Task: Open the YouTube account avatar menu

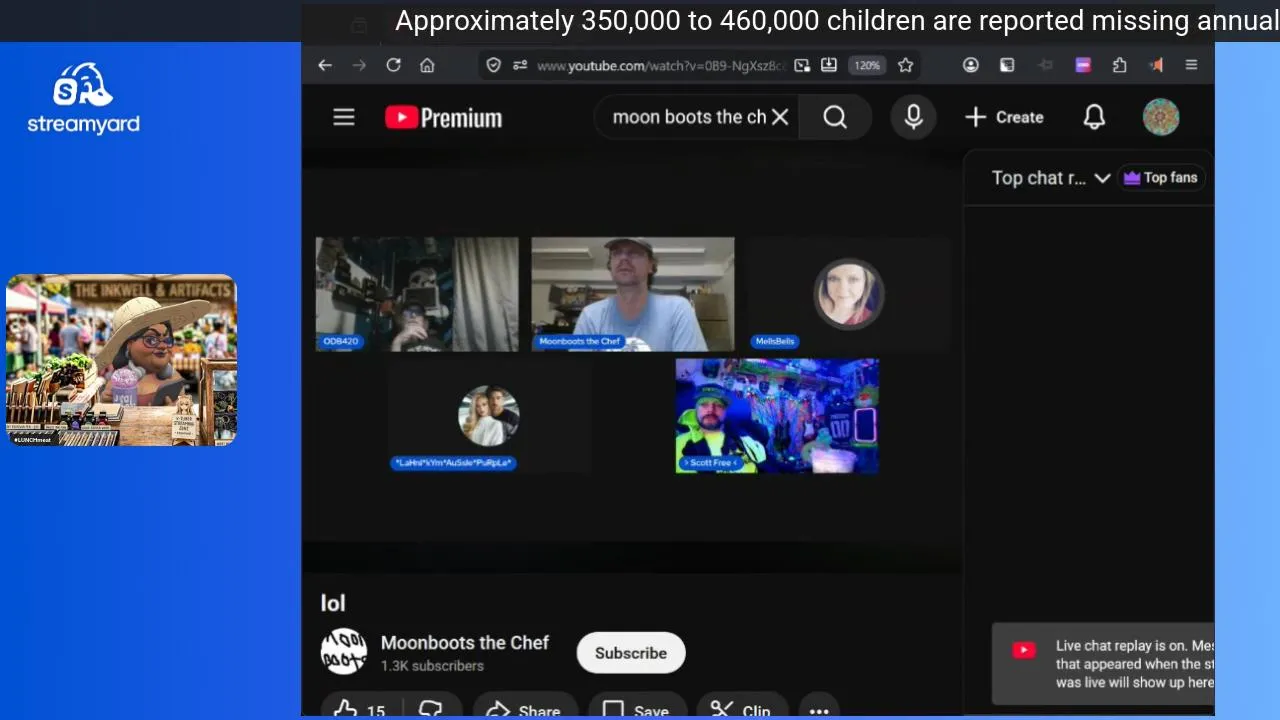Action: tap(1161, 117)
